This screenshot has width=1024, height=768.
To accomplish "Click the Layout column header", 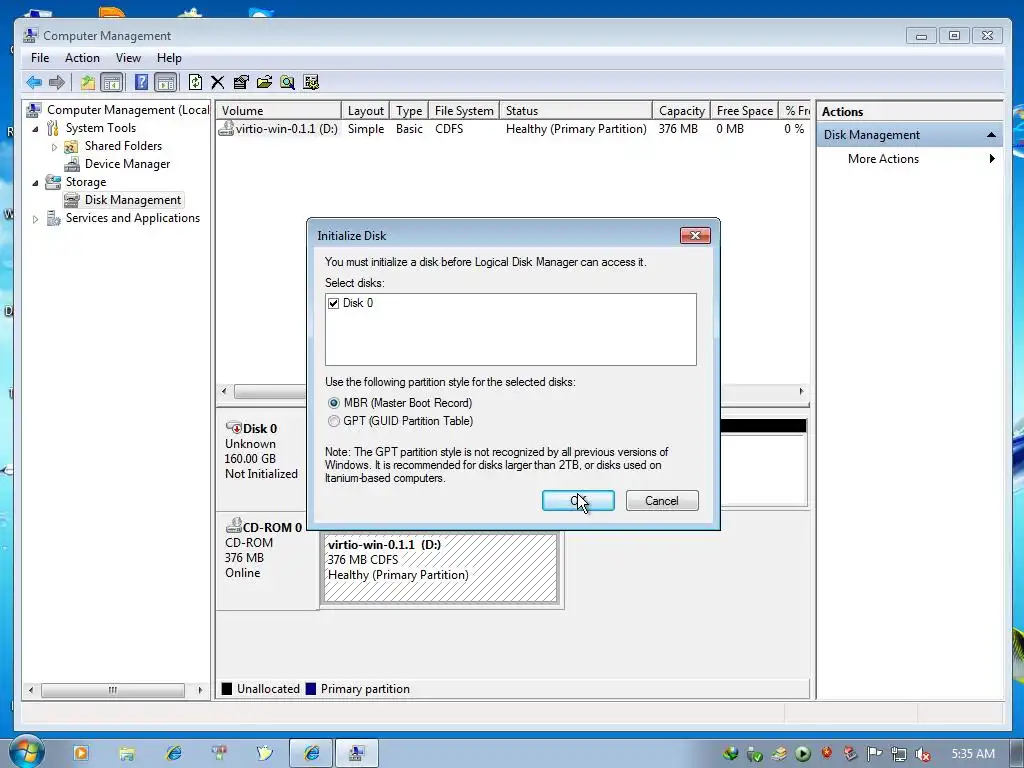I will [366, 111].
